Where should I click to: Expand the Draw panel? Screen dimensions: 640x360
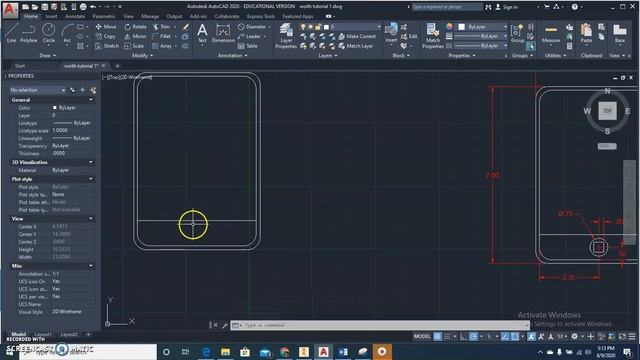point(47,56)
